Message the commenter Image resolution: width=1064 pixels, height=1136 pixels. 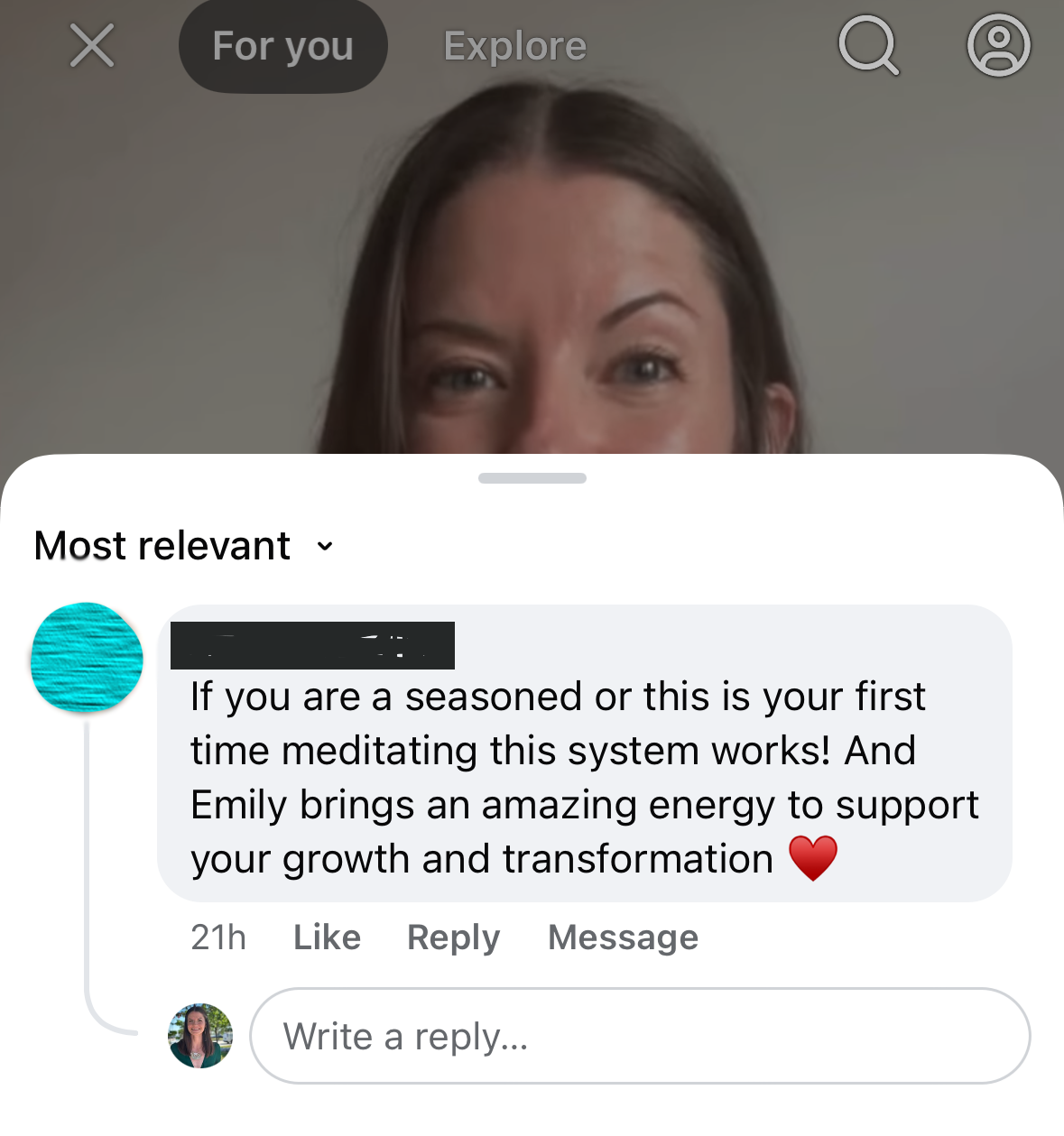pyautogui.click(x=623, y=937)
